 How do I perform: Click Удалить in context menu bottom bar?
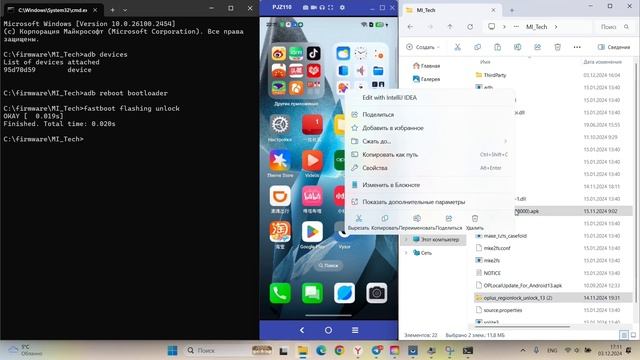pyautogui.click(x=475, y=222)
